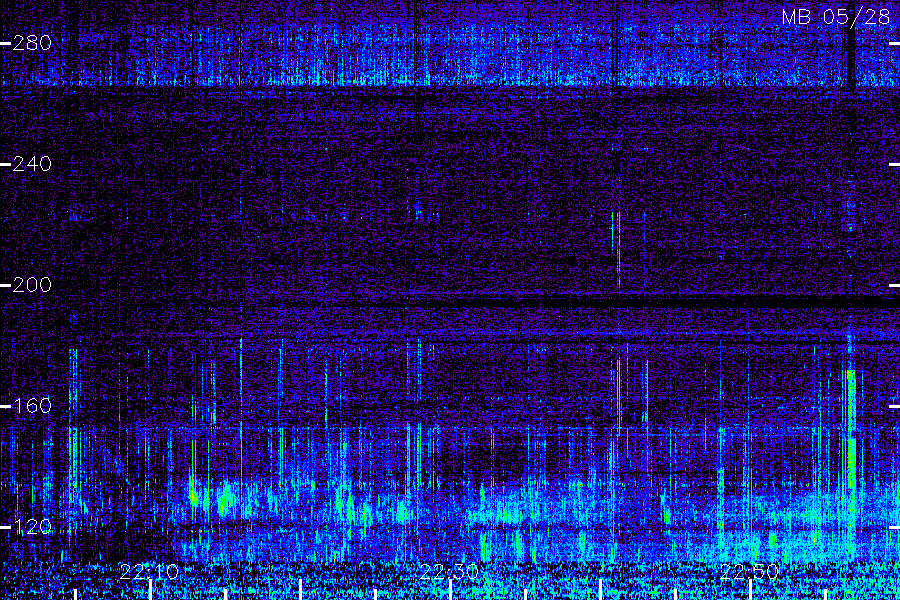Click the 240 frequency axis label
The height and width of the screenshot is (600, 900).
(x=32, y=164)
